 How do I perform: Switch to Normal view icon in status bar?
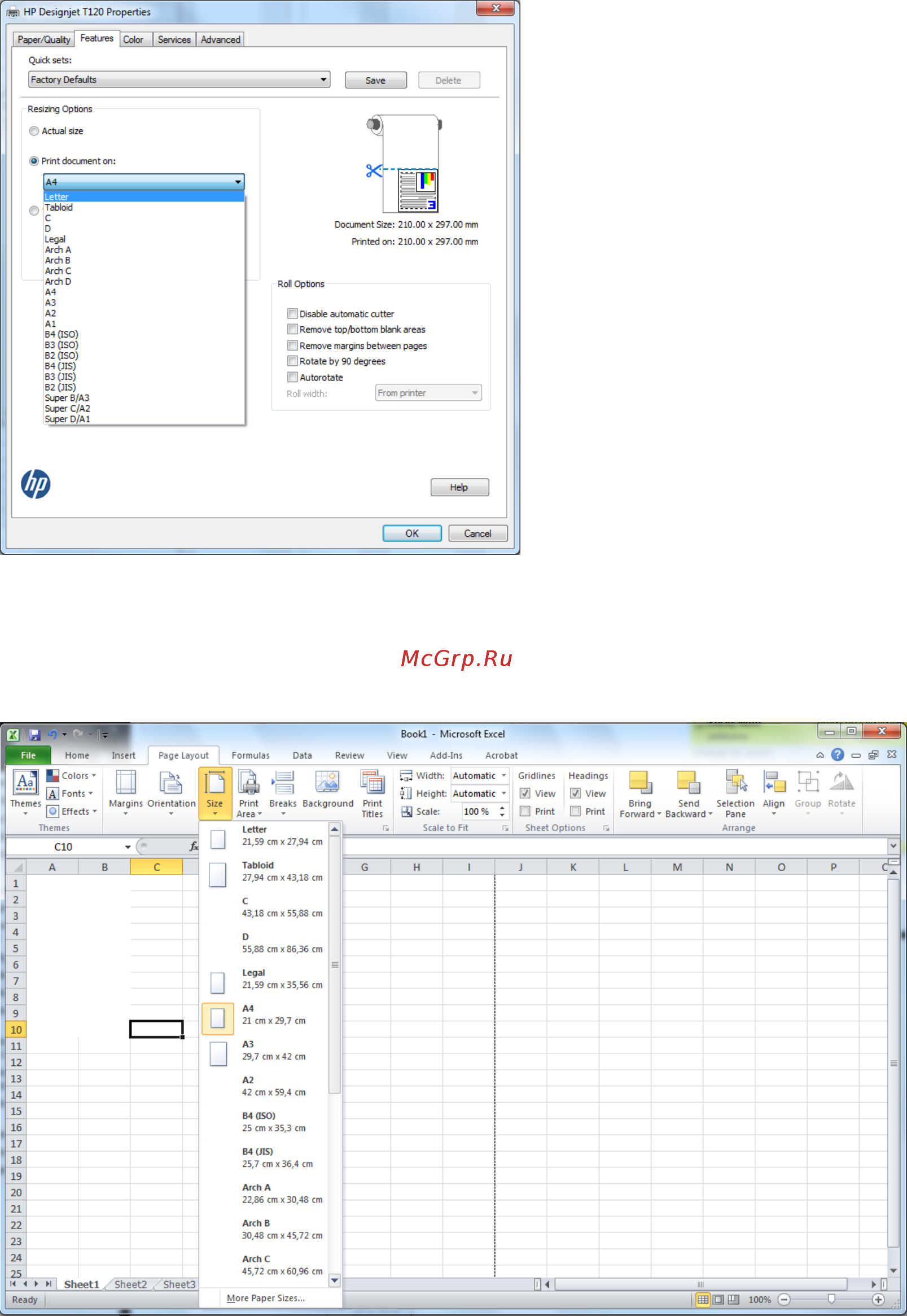(703, 1299)
